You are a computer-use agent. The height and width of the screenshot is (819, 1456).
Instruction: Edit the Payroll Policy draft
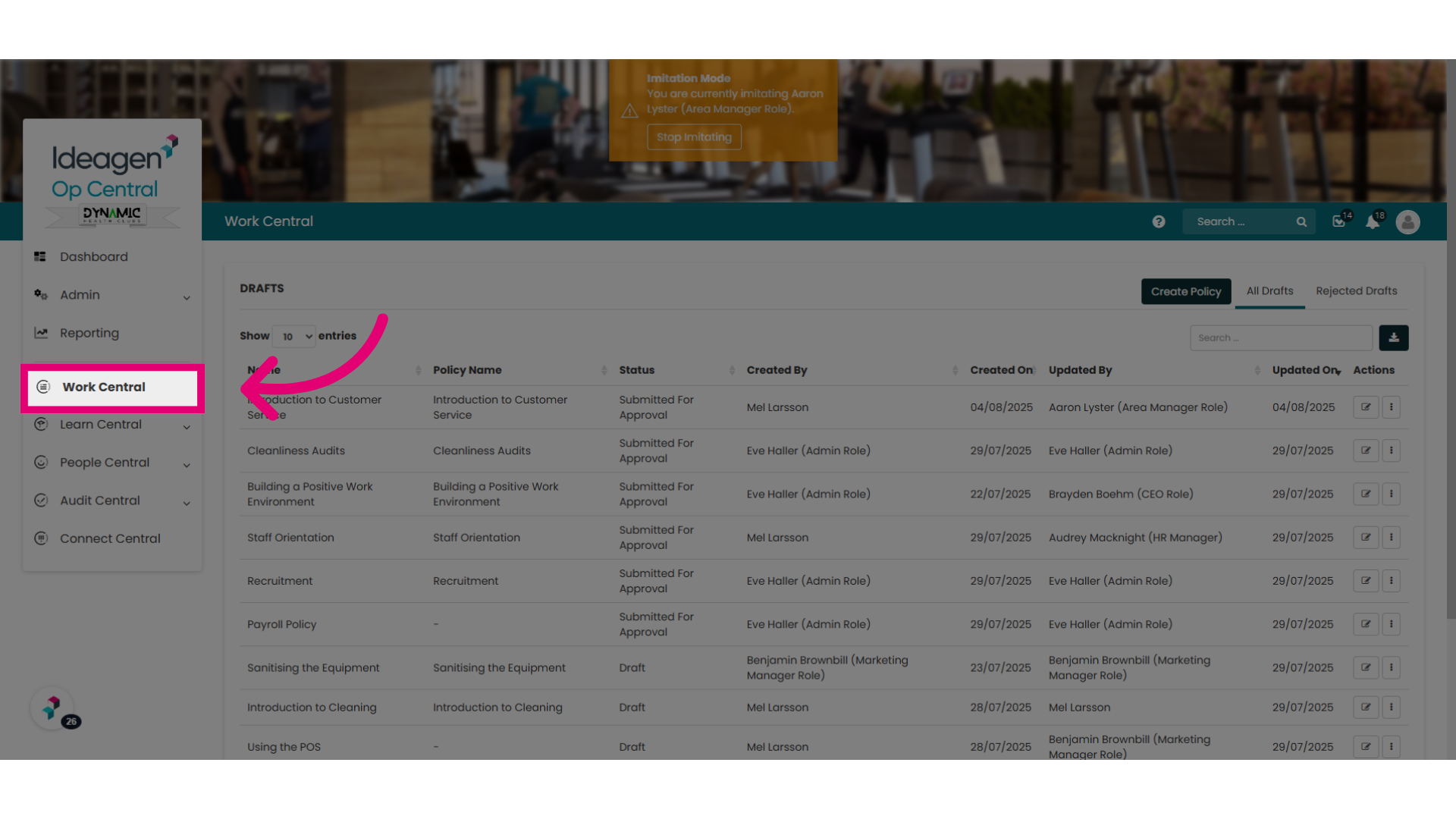coord(1366,624)
